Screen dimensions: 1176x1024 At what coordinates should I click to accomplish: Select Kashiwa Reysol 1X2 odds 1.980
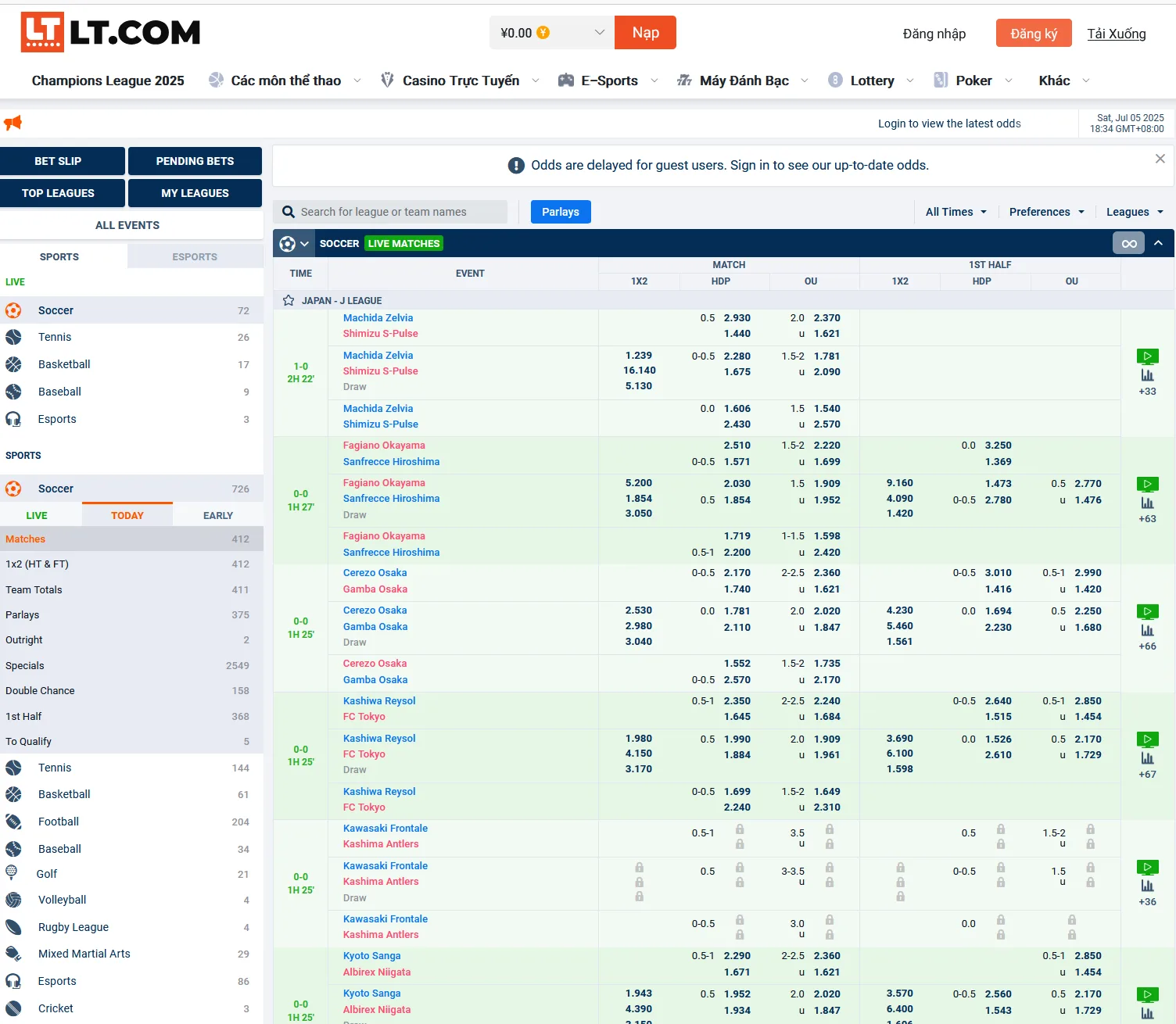[x=639, y=739]
